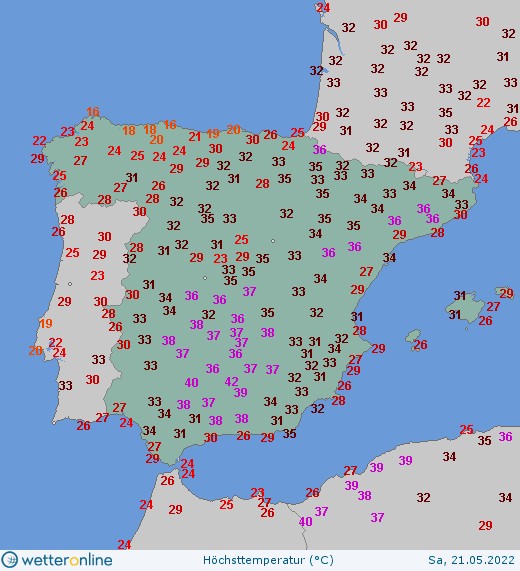Click the purple 36 reading in Algeria
Viewport: 520px width, 571px height.
tap(505, 436)
